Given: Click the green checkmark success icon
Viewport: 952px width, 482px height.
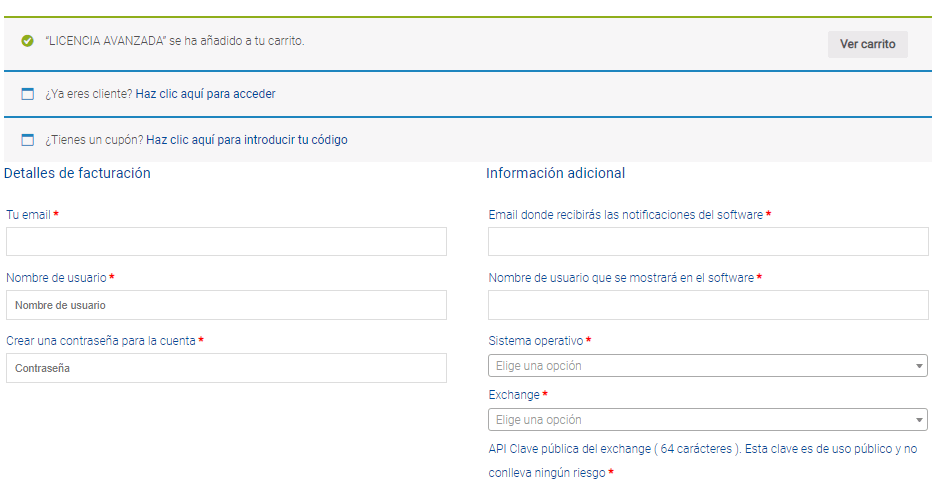Looking at the screenshot, I should 27,41.
